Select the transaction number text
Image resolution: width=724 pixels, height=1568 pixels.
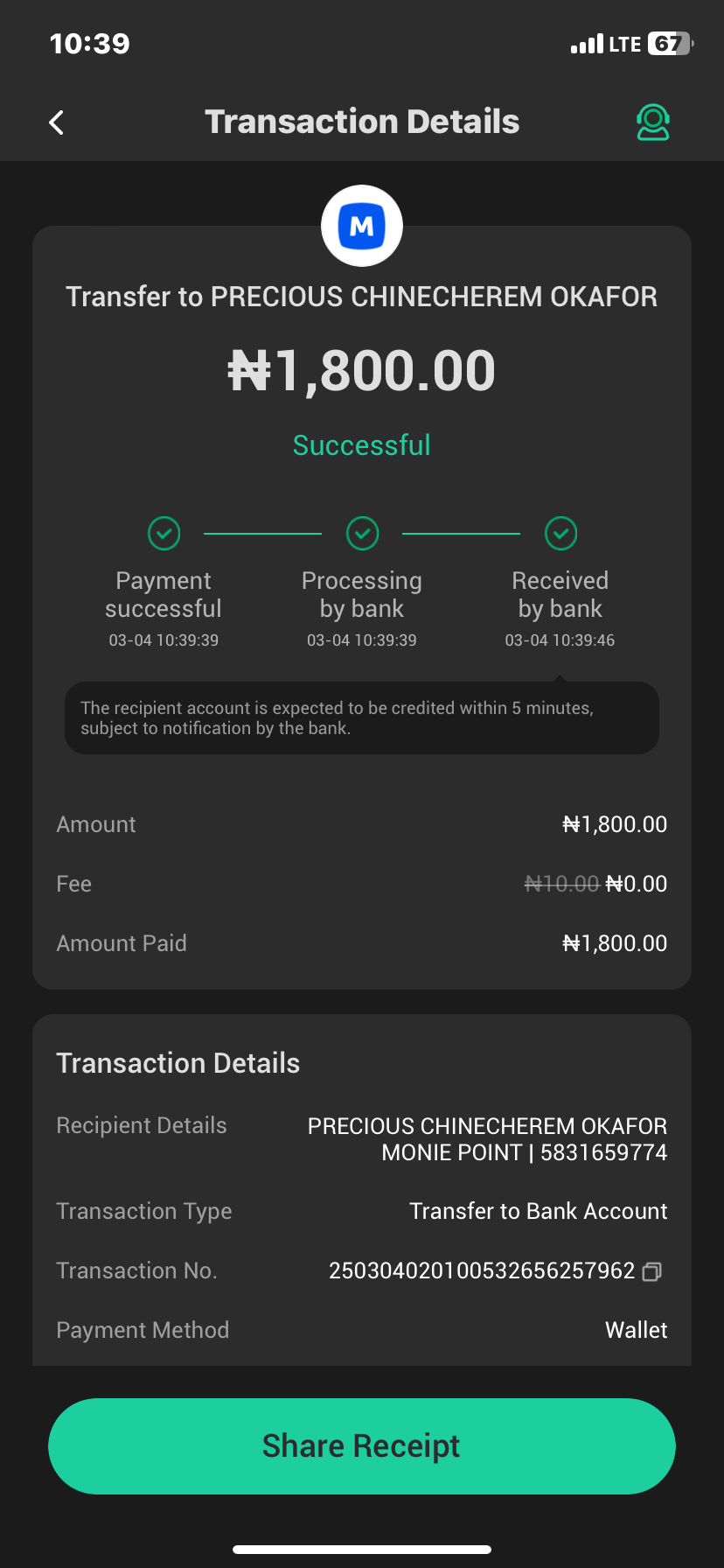(481, 1271)
